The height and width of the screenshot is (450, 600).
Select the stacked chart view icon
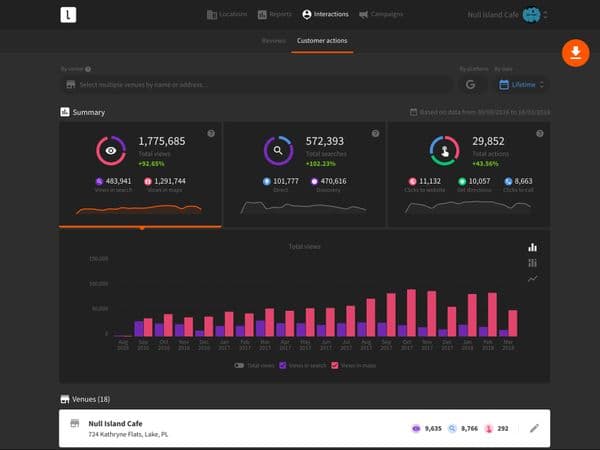pyautogui.click(x=533, y=263)
